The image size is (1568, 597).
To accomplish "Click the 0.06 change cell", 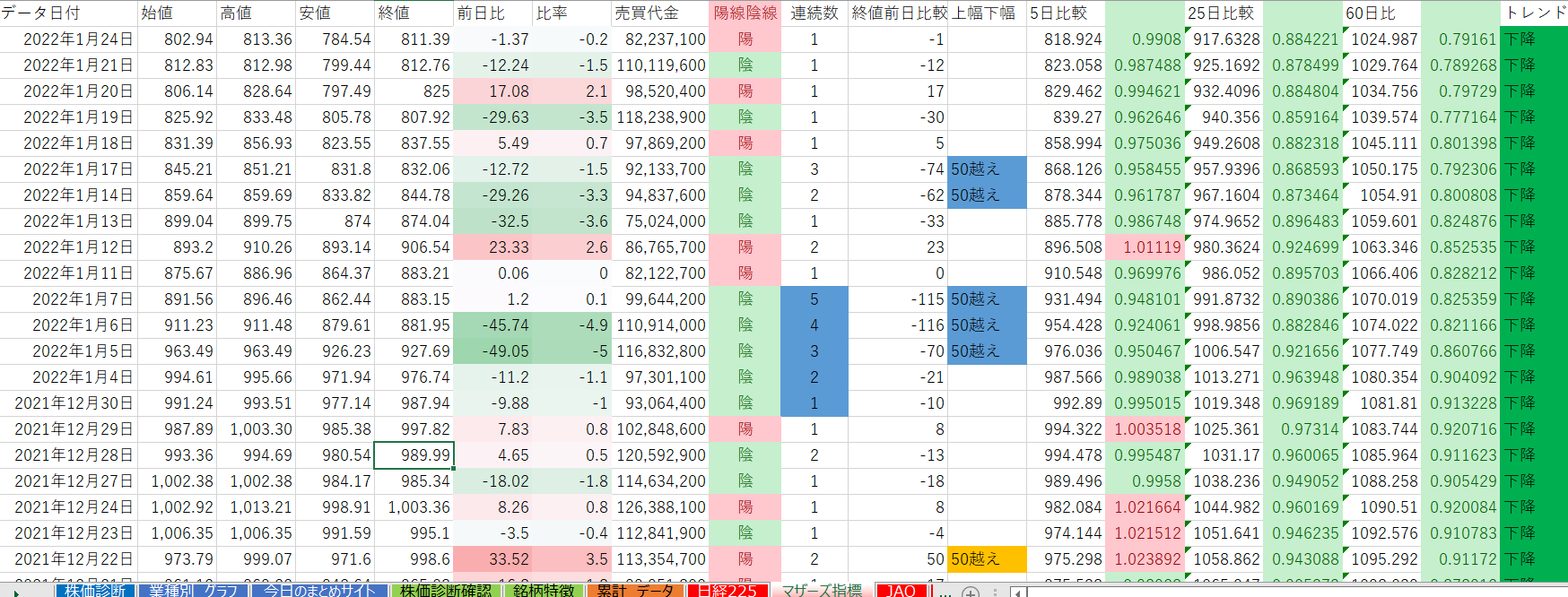I will pyautogui.click(x=493, y=273).
